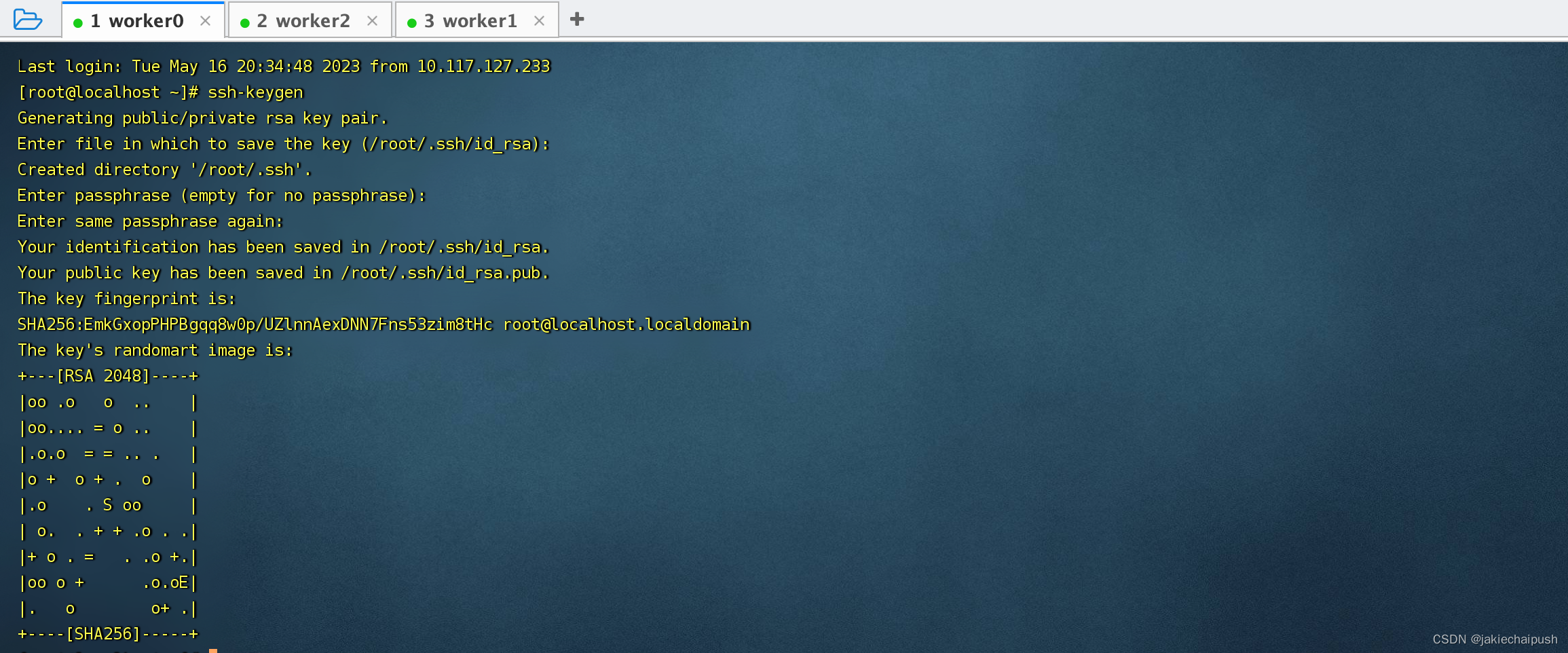Click the "Created directory '/root/.ssh'." line

[x=164, y=170]
